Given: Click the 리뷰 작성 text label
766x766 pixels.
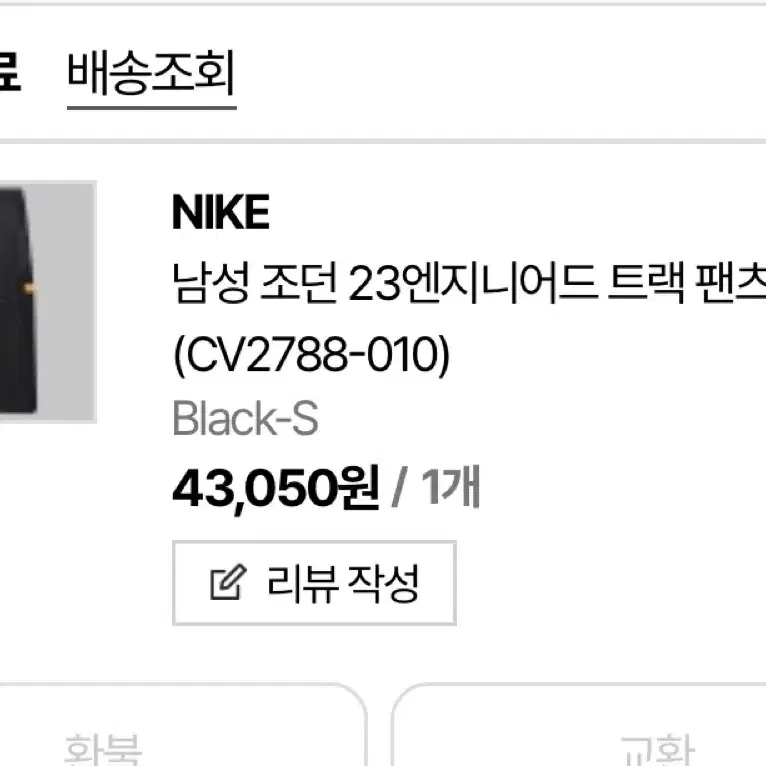Looking at the screenshot, I should 343,583.
